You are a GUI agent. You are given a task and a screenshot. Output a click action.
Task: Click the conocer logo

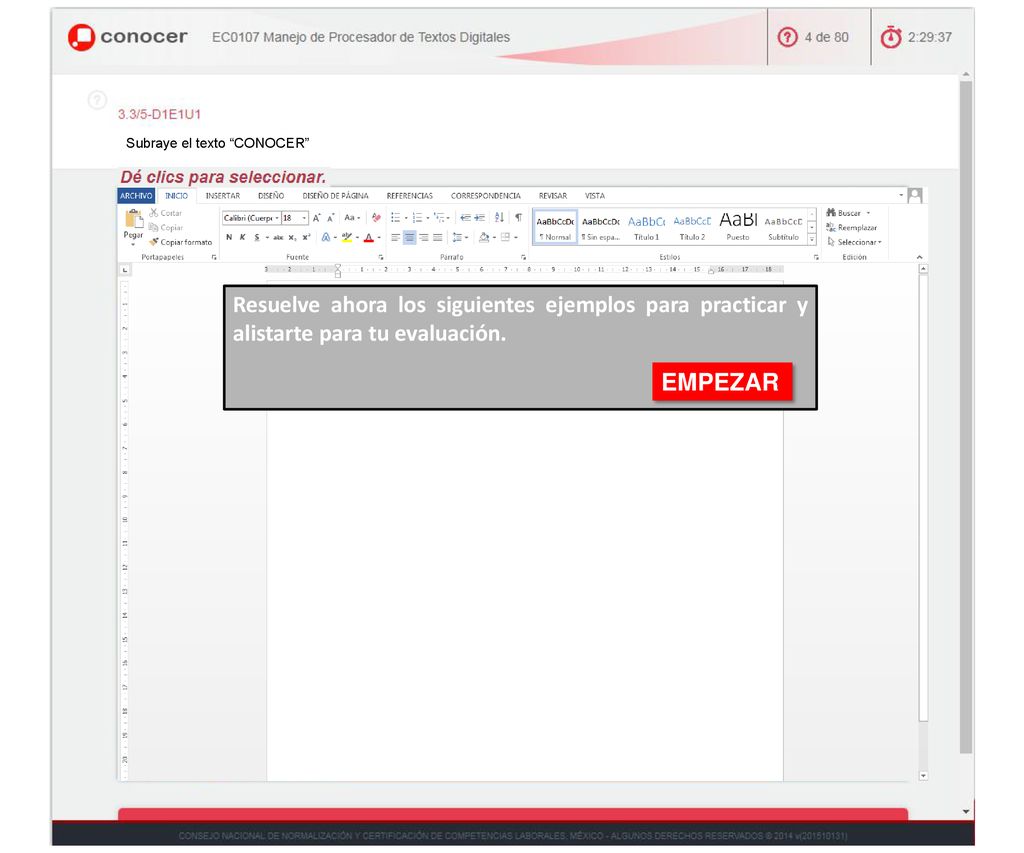tap(127, 37)
